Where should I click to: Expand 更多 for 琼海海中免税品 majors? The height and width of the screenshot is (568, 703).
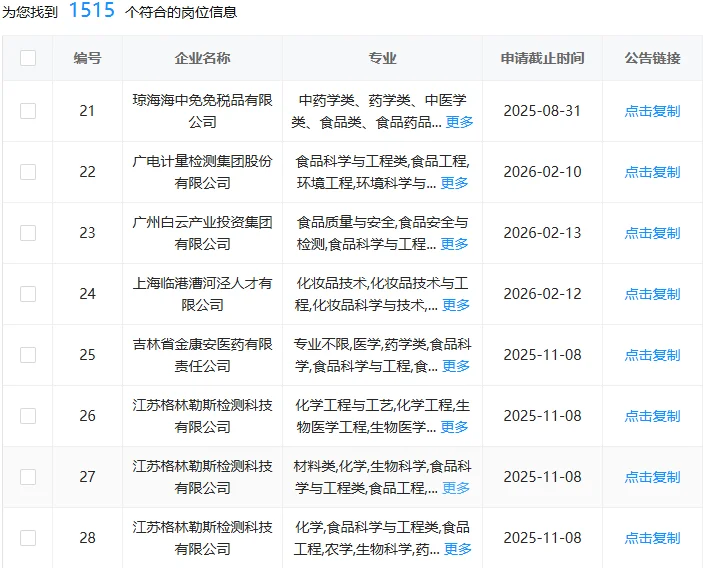point(460,122)
